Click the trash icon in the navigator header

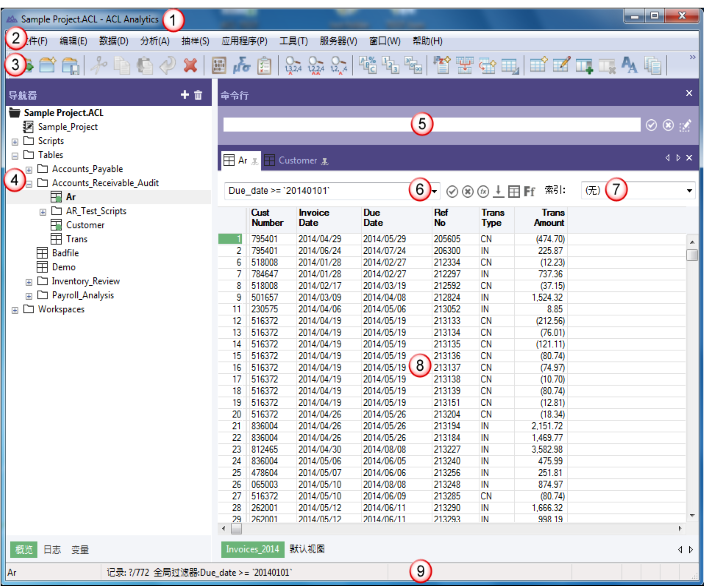(198, 95)
